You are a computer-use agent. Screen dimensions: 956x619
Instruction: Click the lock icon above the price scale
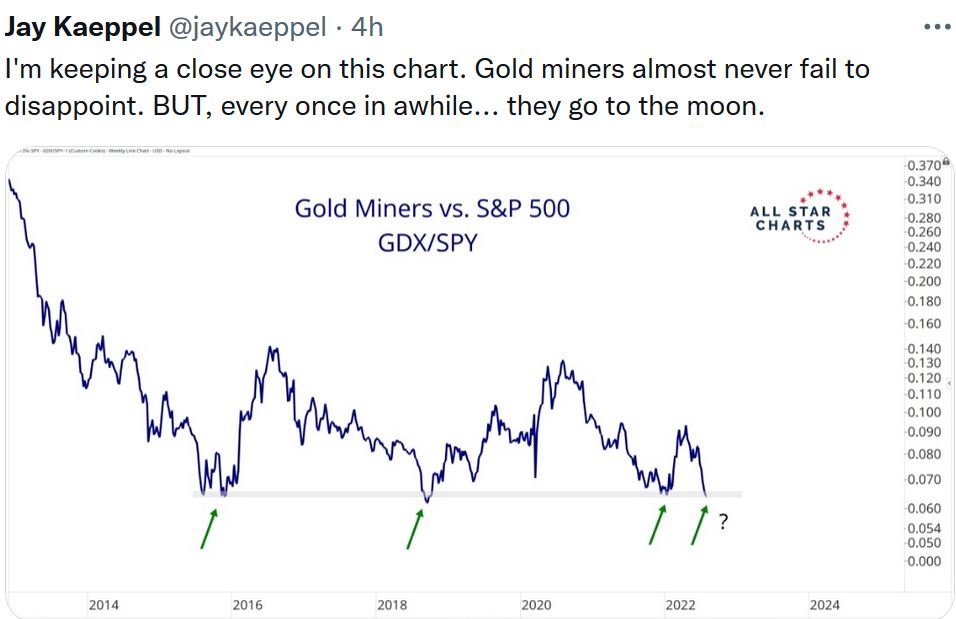[x=947, y=161]
